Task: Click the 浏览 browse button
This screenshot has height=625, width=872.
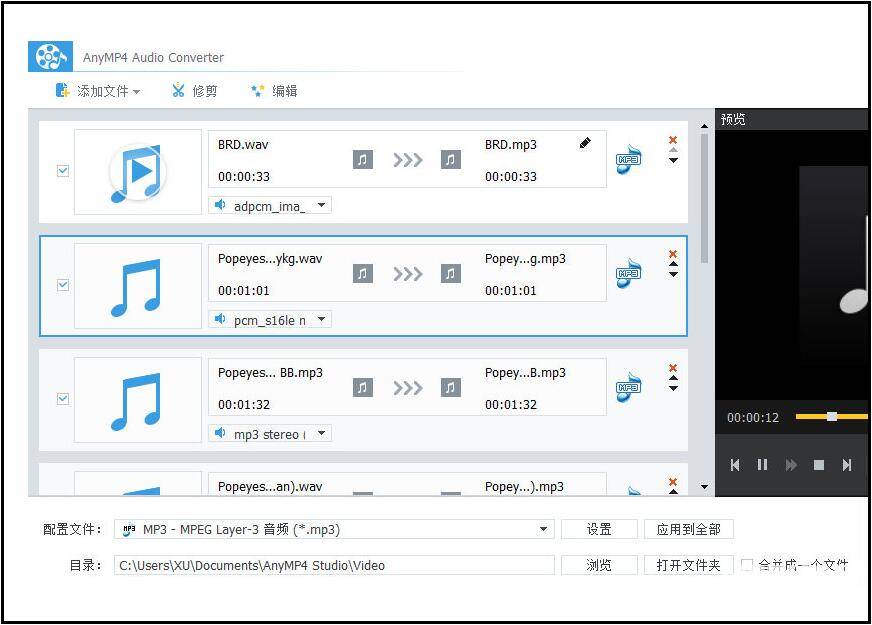Action: 599,564
